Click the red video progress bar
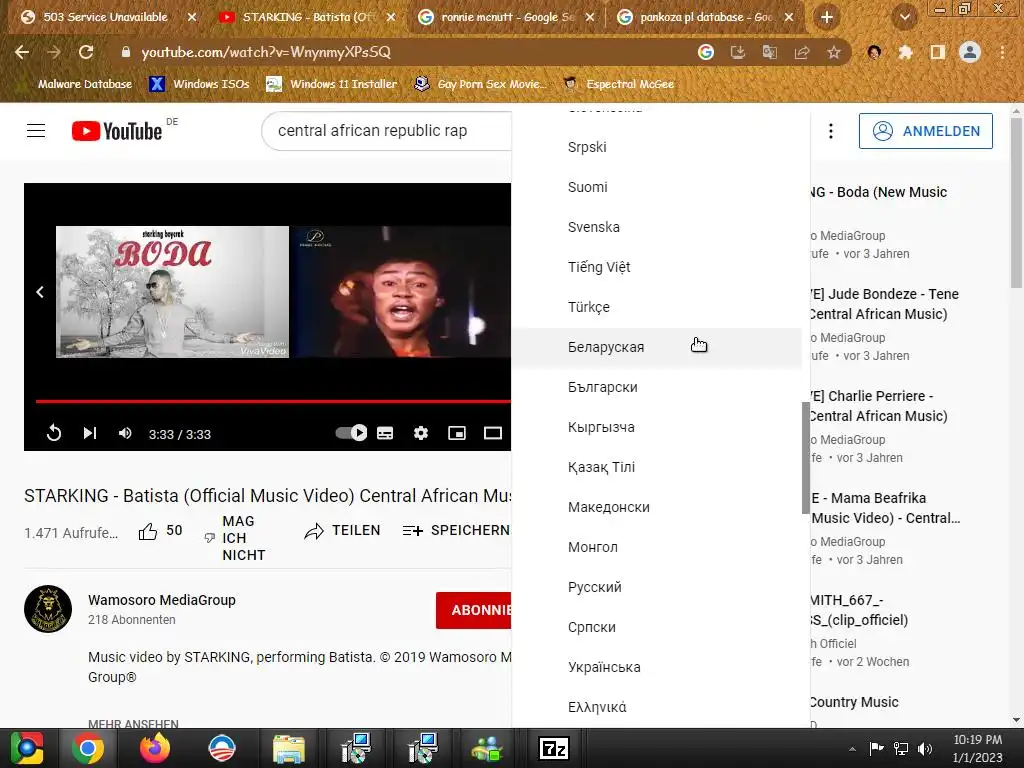The image size is (1024, 768). pos(273,401)
